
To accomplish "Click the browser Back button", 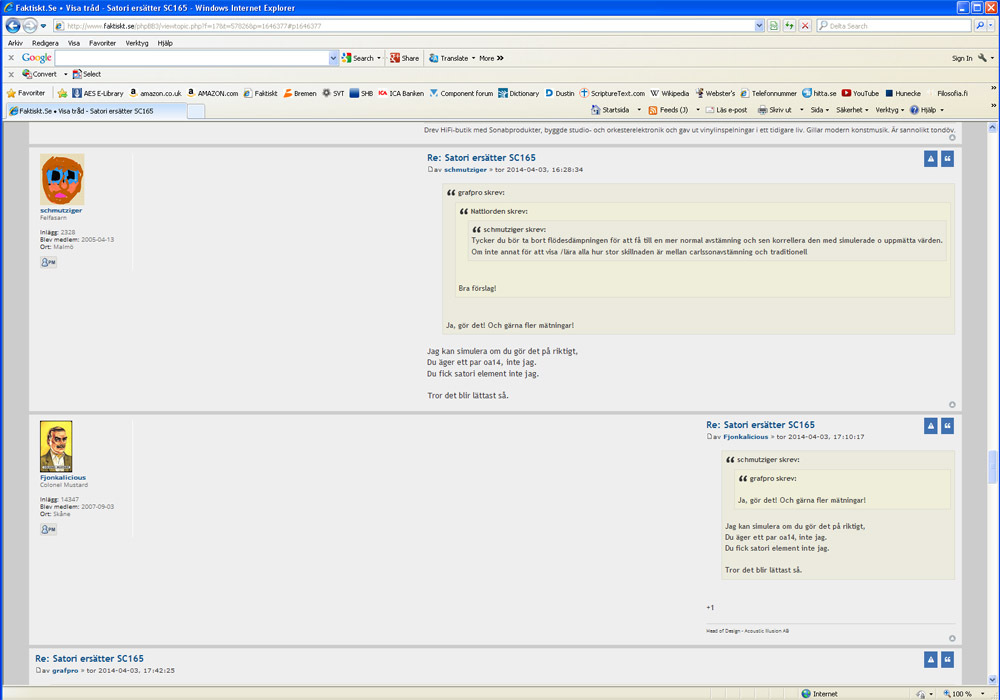I will pyautogui.click(x=13, y=26).
